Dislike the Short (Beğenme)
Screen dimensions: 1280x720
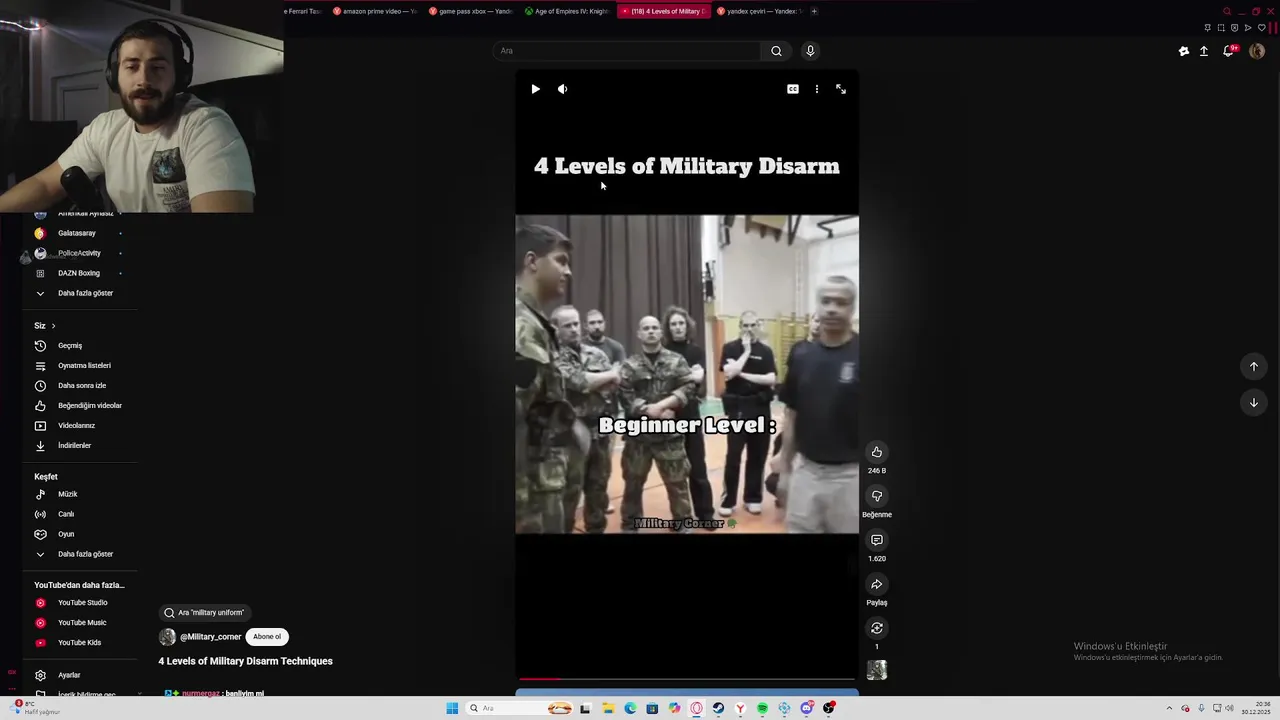[x=877, y=496]
